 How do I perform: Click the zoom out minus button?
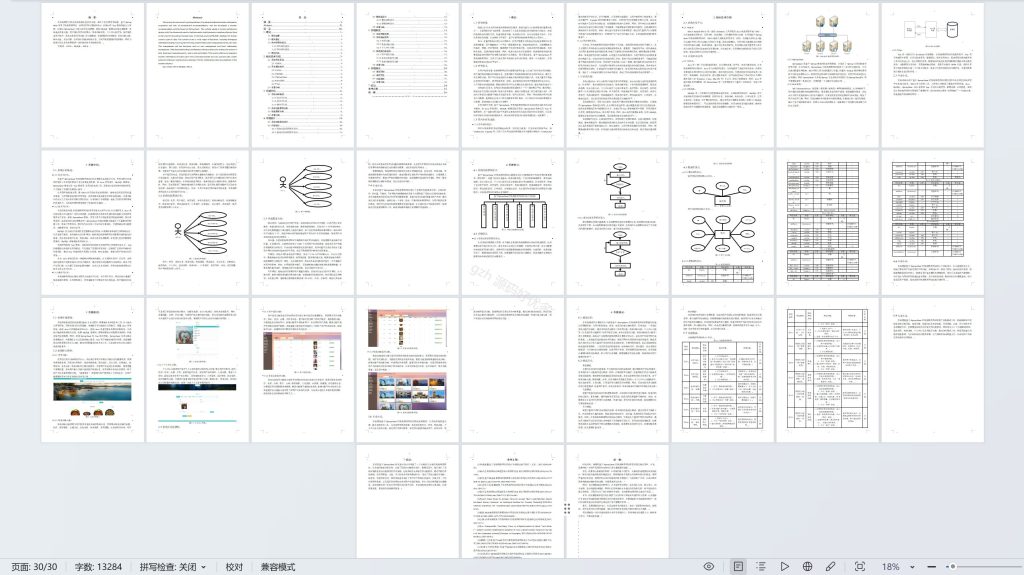point(931,567)
